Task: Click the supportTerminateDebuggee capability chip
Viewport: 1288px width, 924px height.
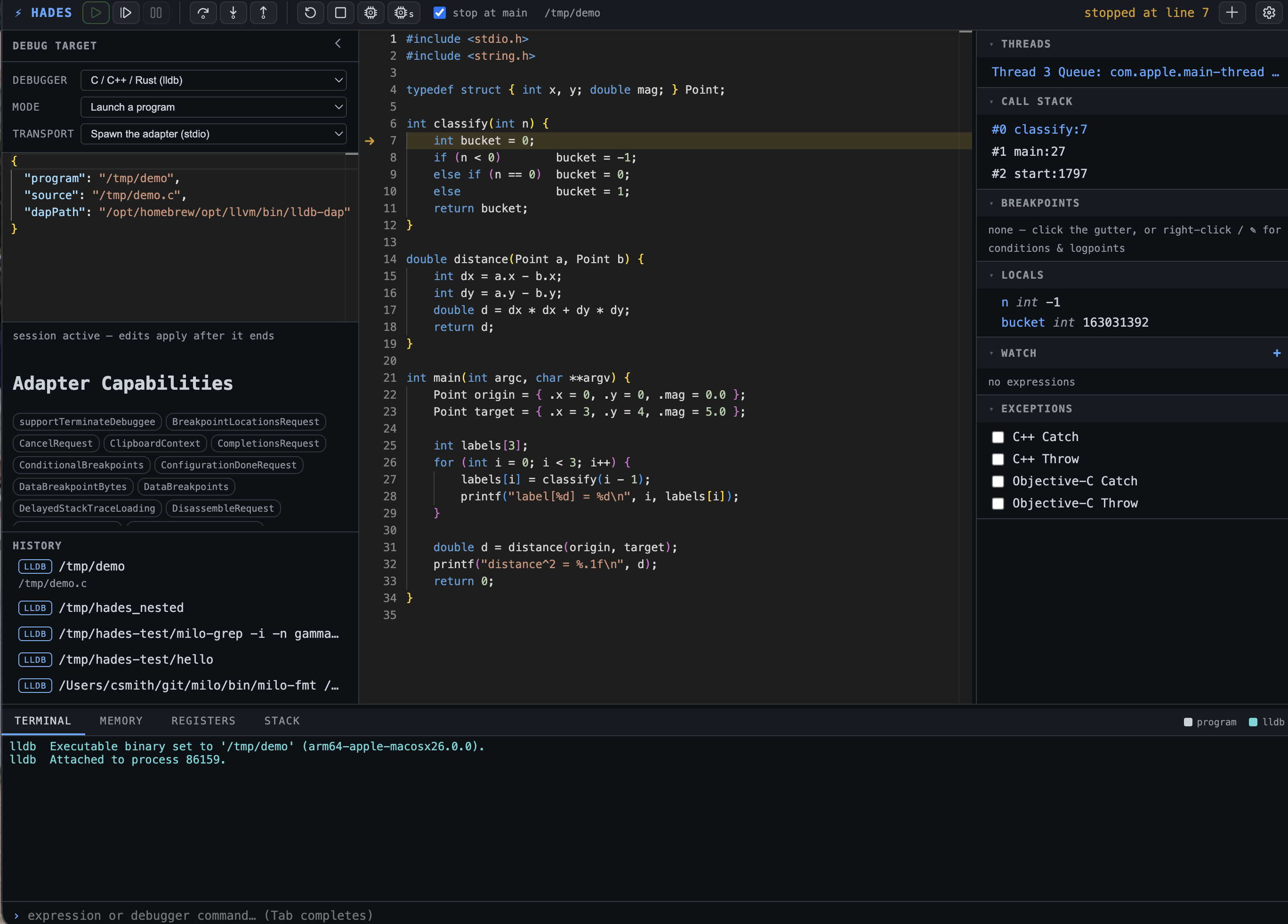Action: (87, 421)
